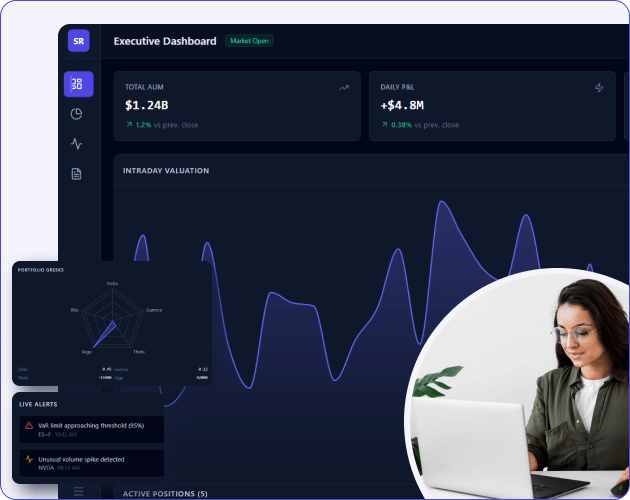Click the green up arrow beside 0.38%

point(385,125)
